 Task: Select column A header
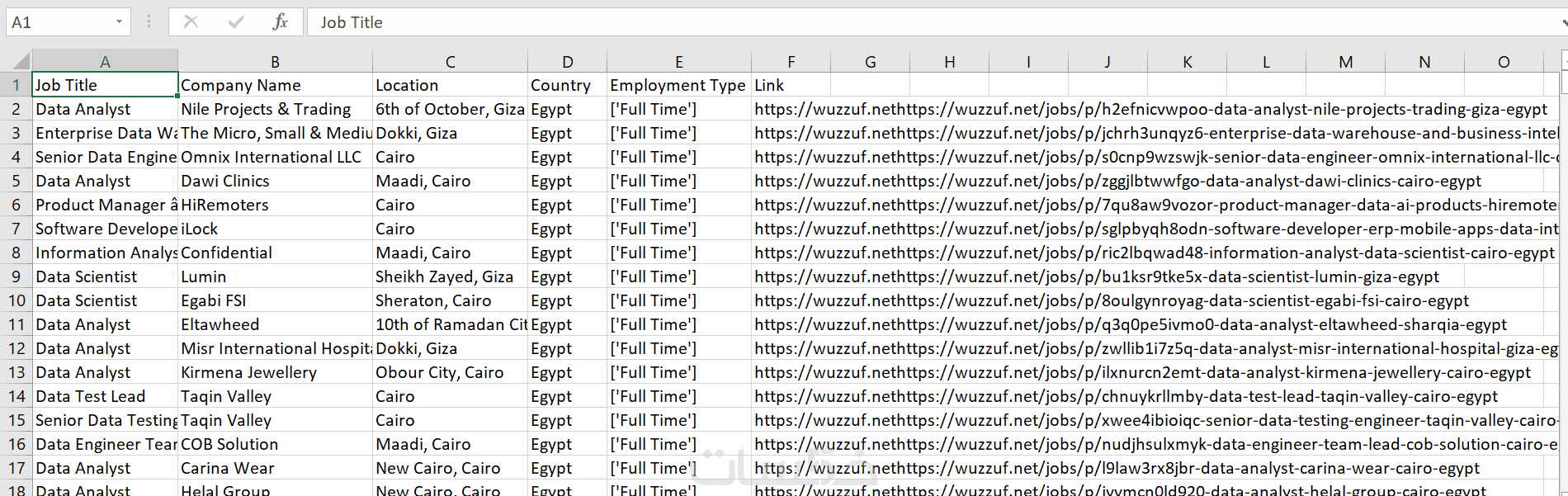point(105,61)
